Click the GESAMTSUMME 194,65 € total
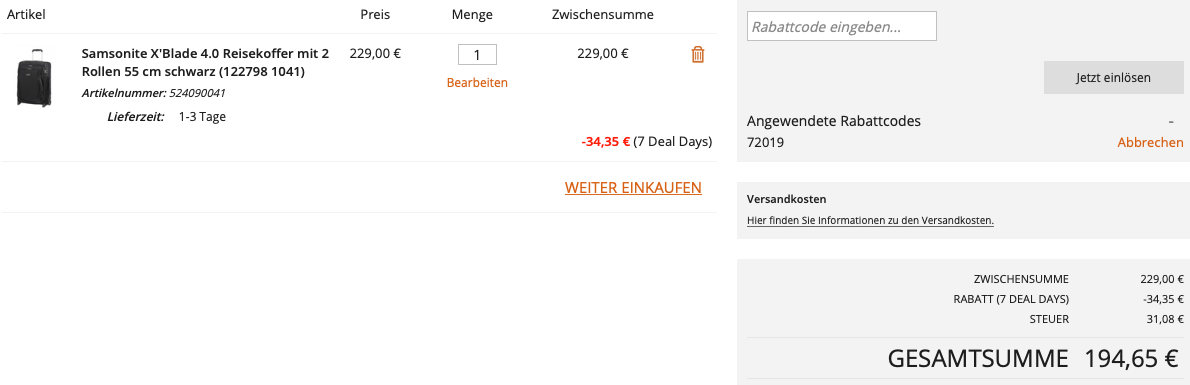1190x385 pixels. click(1032, 358)
